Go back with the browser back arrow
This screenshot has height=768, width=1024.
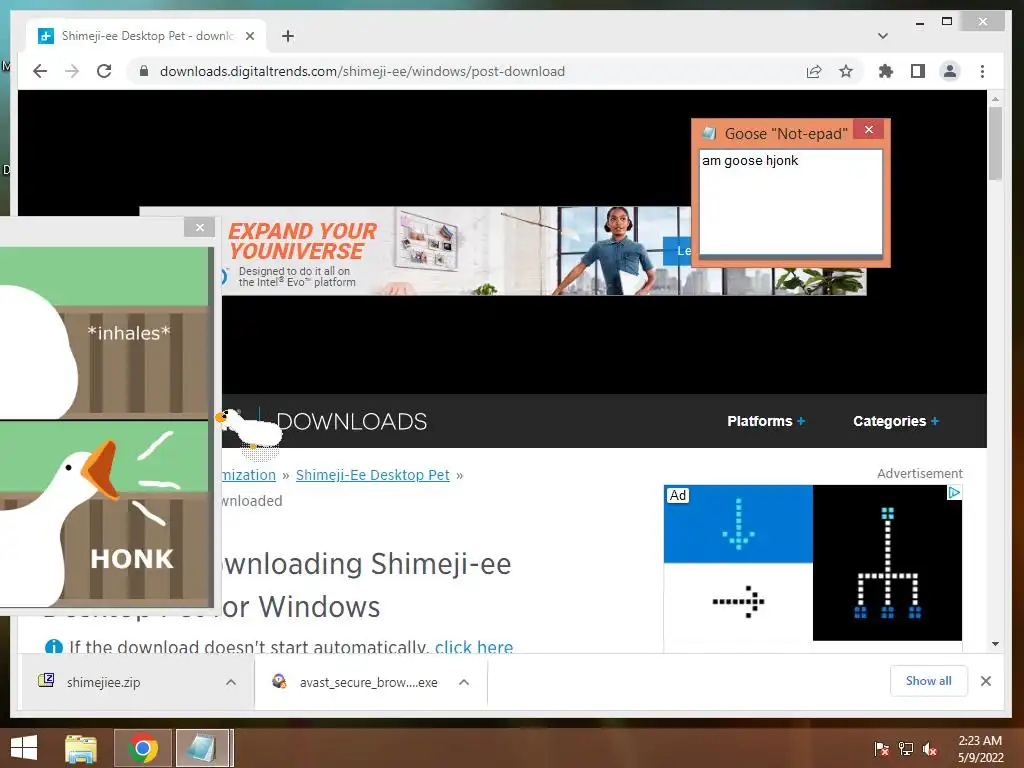coord(40,71)
